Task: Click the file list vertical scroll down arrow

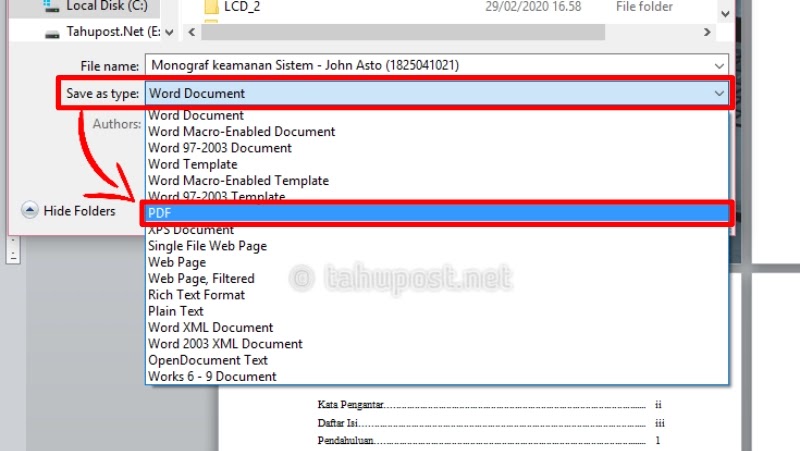Action: (726, 14)
